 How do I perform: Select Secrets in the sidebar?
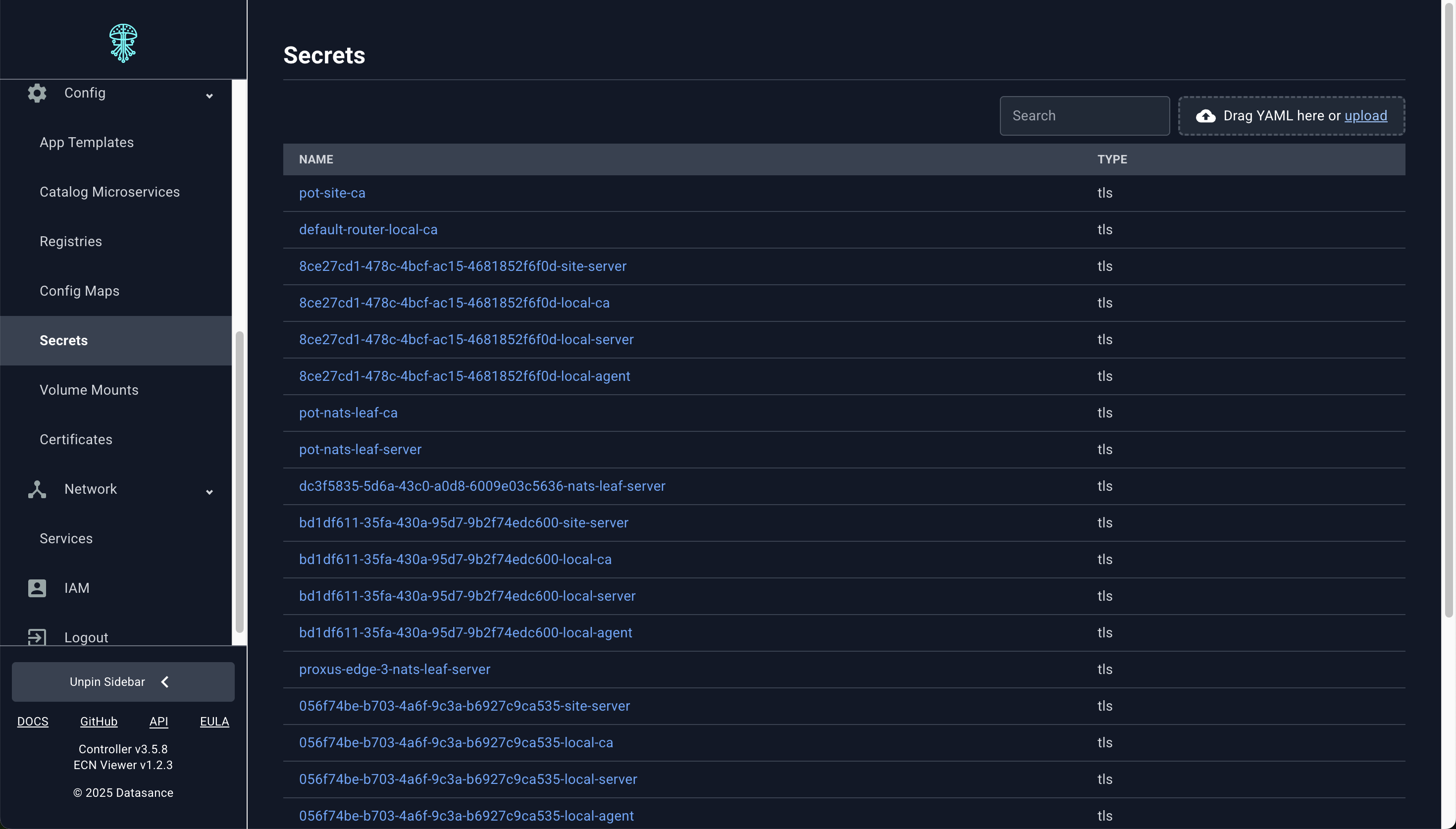63,340
